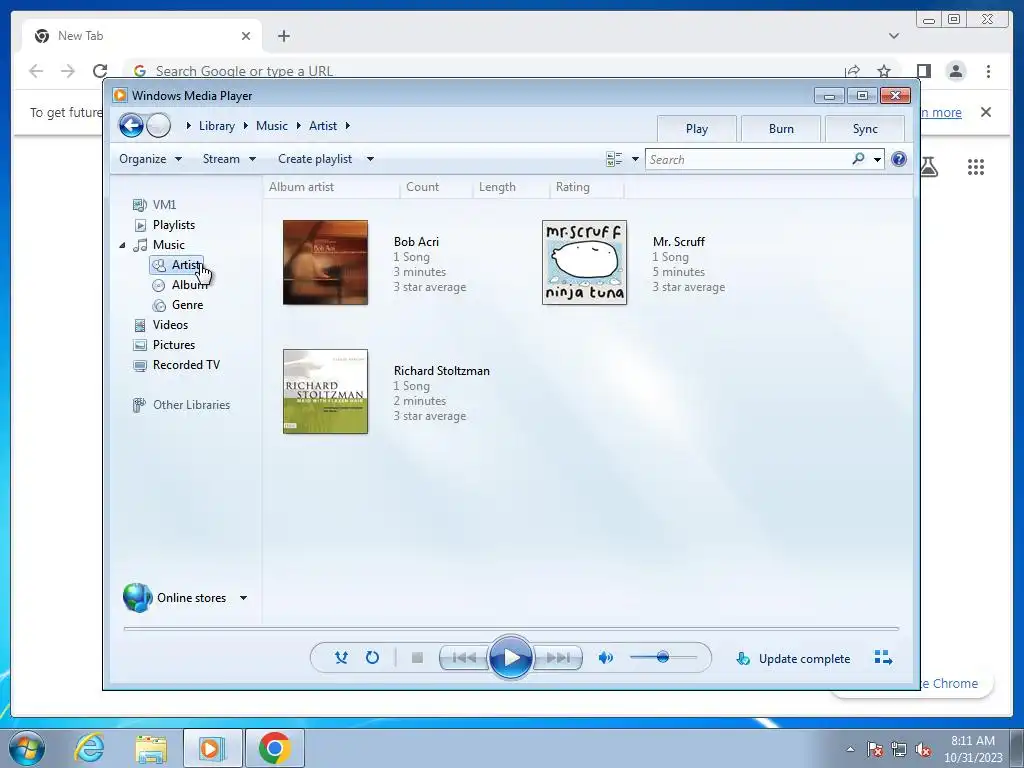Open View options dropdown arrow

[x=635, y=159]
